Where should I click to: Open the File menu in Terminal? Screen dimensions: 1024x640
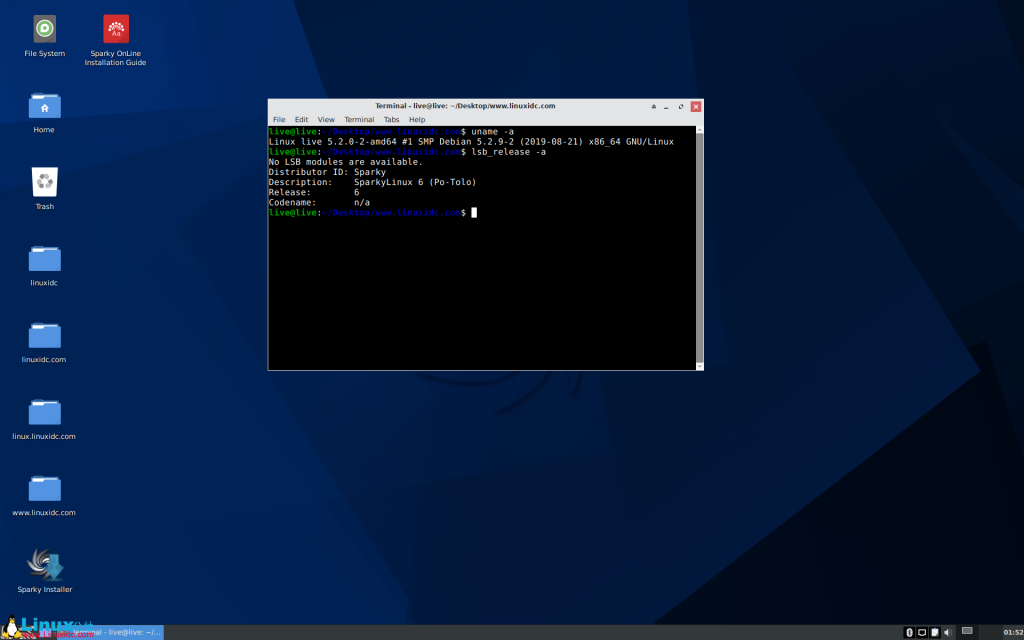click(x=279, y=119)
